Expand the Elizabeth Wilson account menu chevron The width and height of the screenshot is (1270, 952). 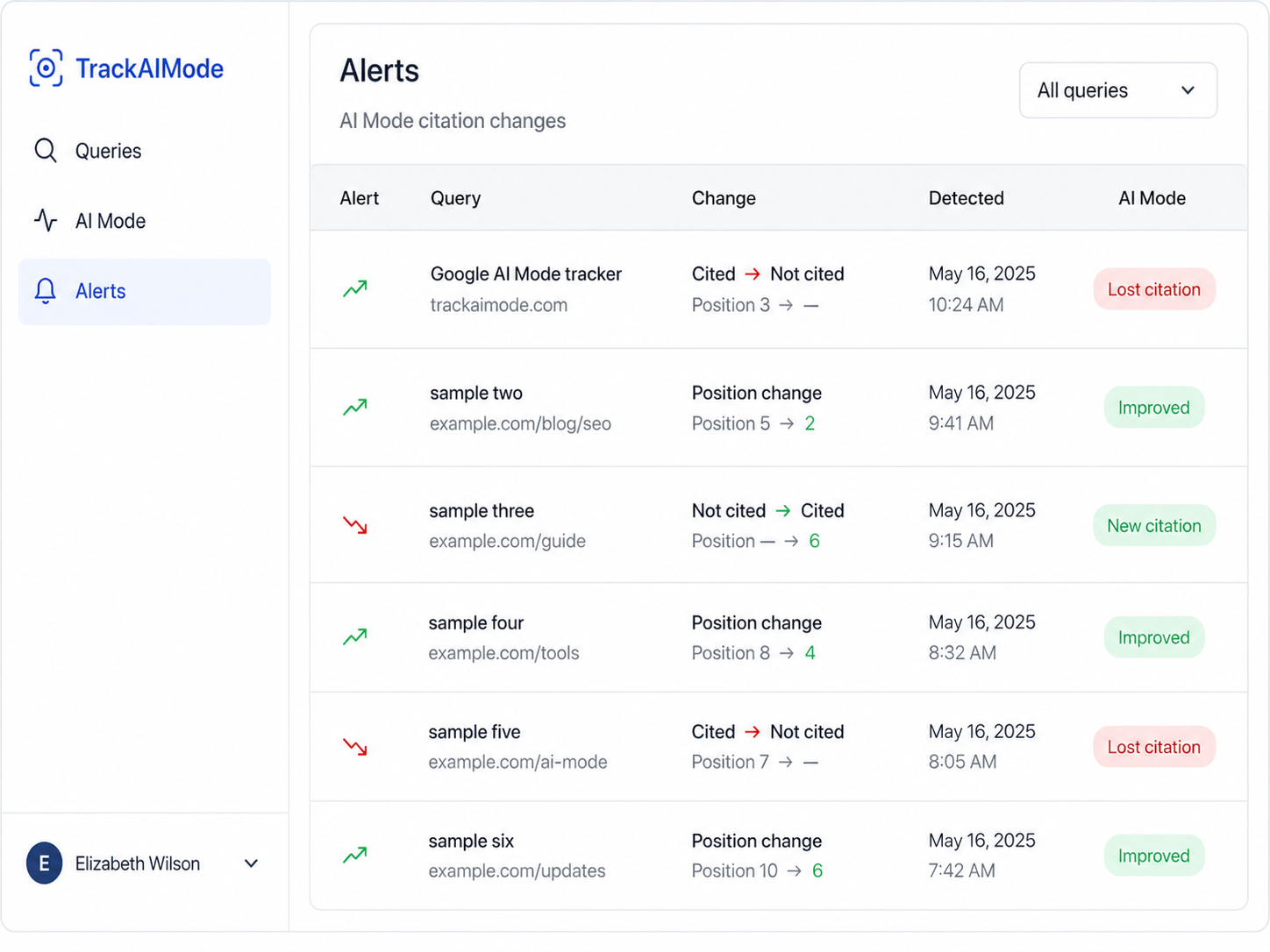pyautogui.click(x=252, y=863)
